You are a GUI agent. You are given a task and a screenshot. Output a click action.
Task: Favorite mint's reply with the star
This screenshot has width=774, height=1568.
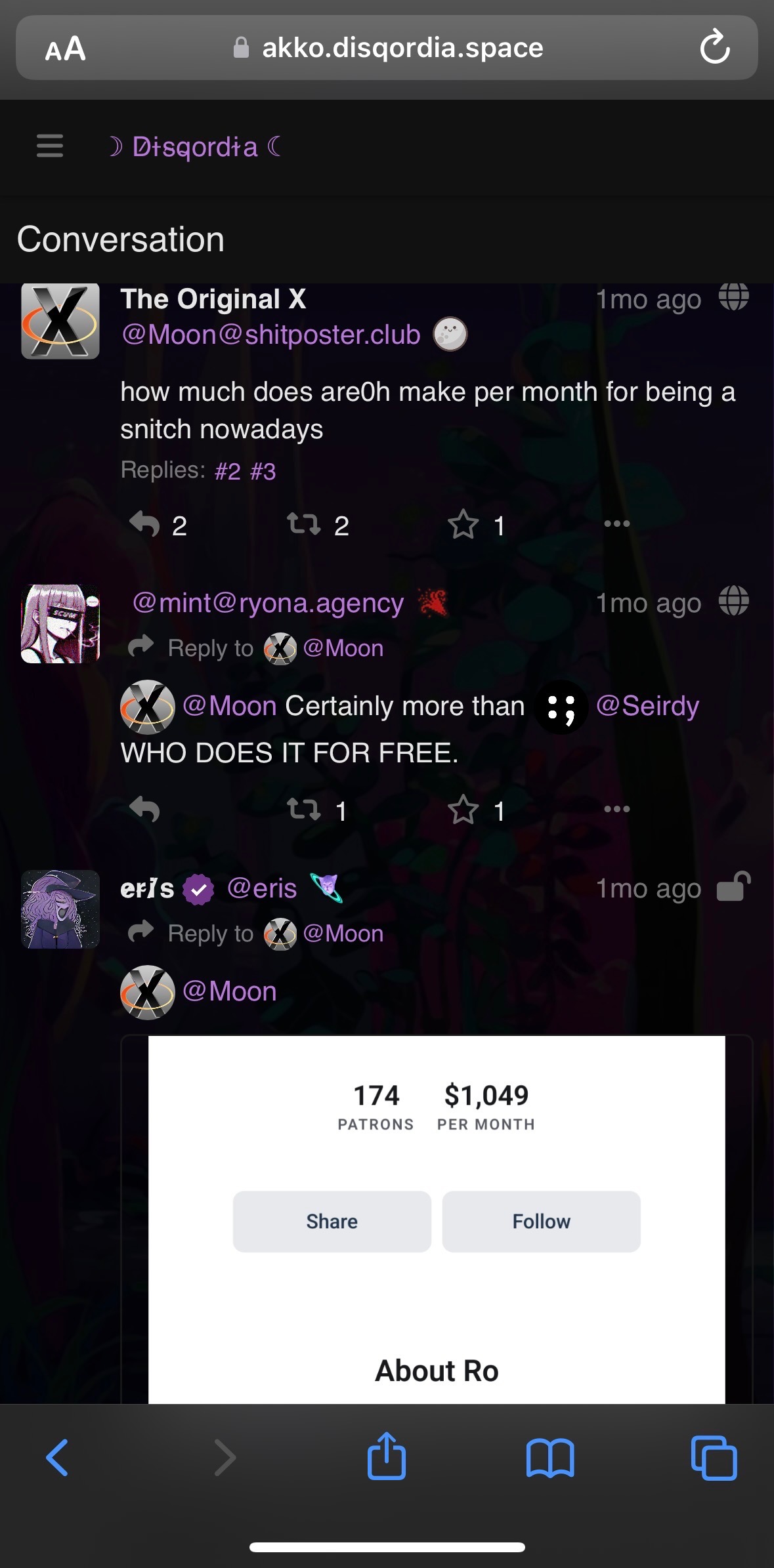pos(463,810)
